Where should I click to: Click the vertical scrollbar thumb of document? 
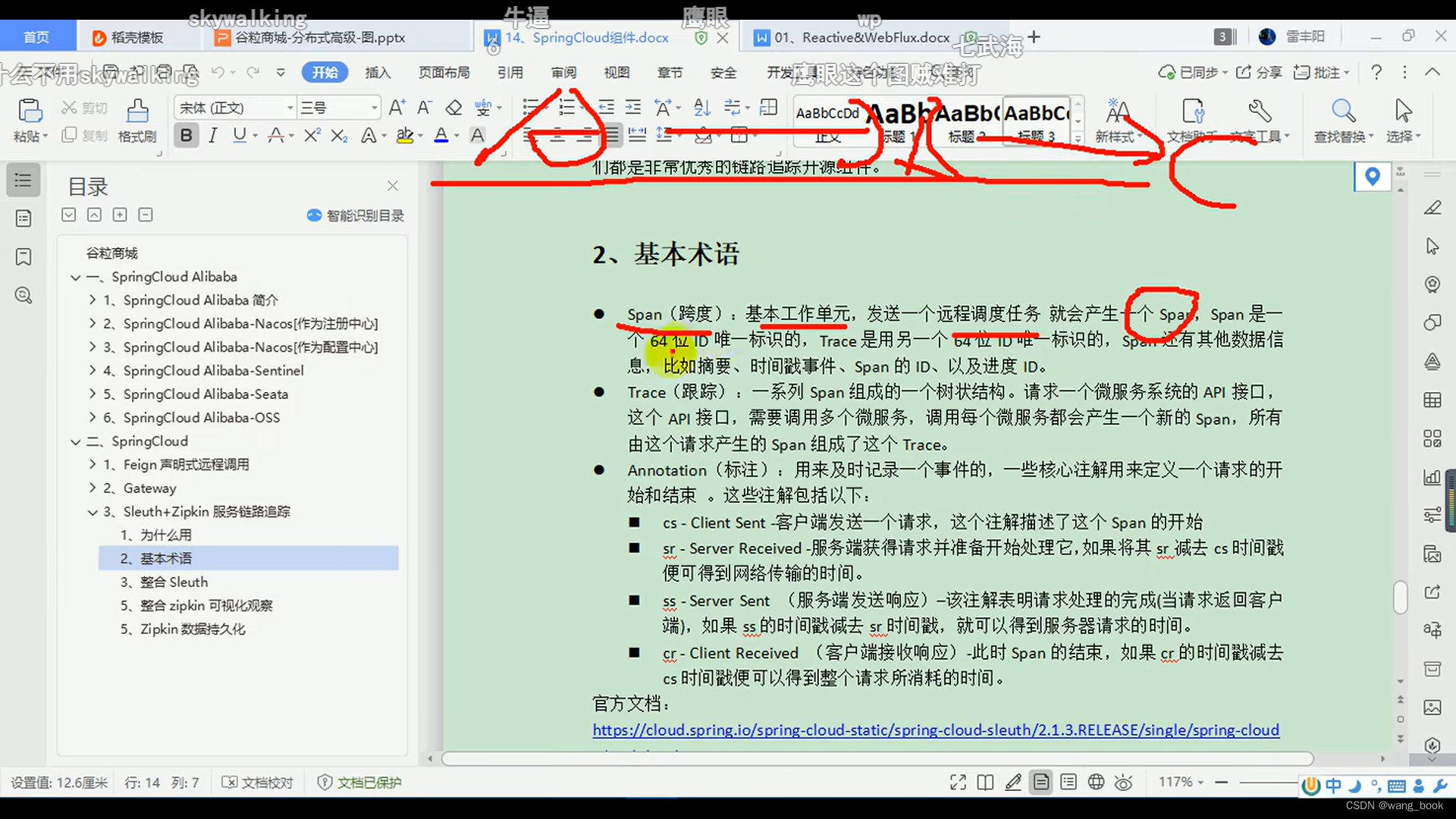[x=1401, y=597]
